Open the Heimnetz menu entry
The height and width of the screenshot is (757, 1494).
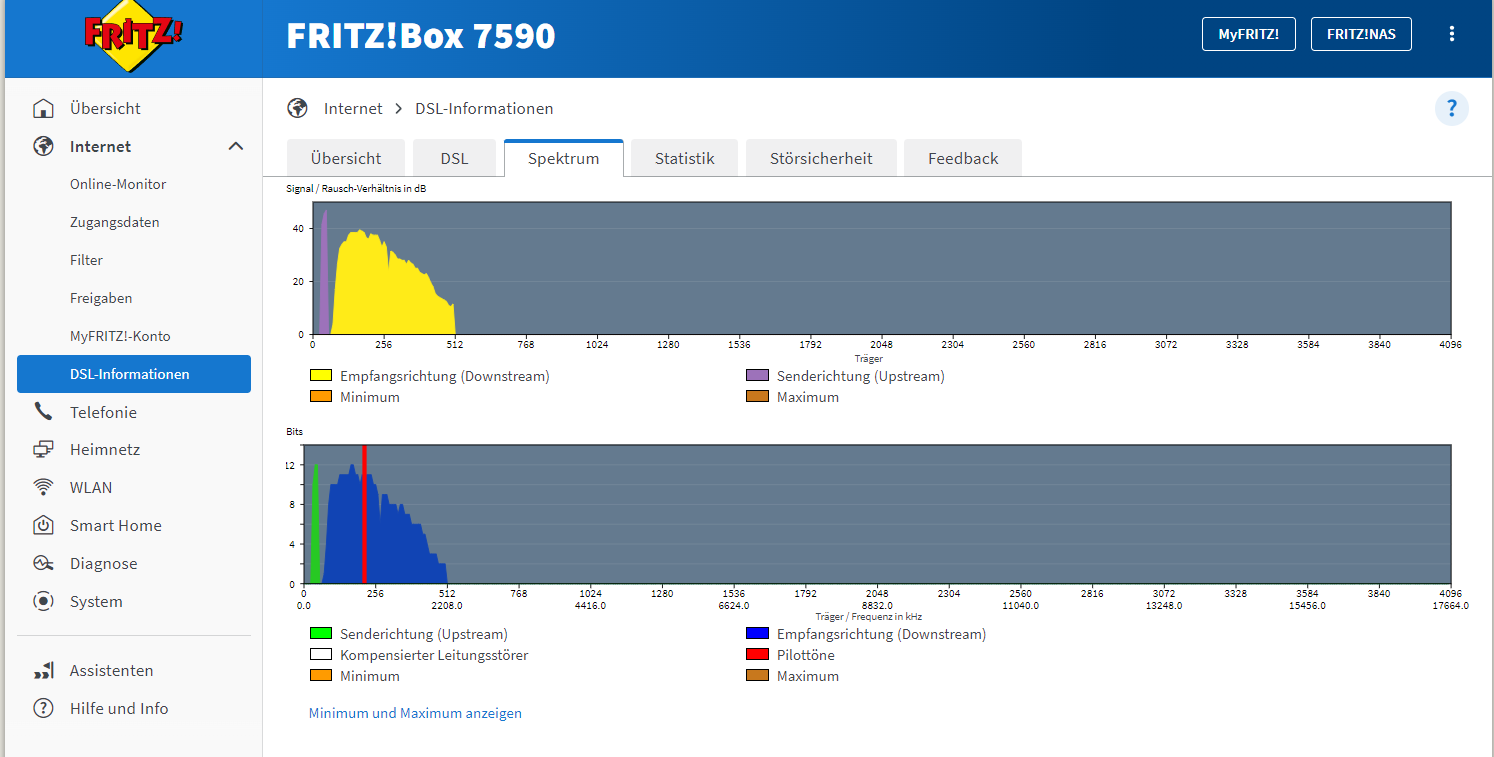(x=105, y=450)
